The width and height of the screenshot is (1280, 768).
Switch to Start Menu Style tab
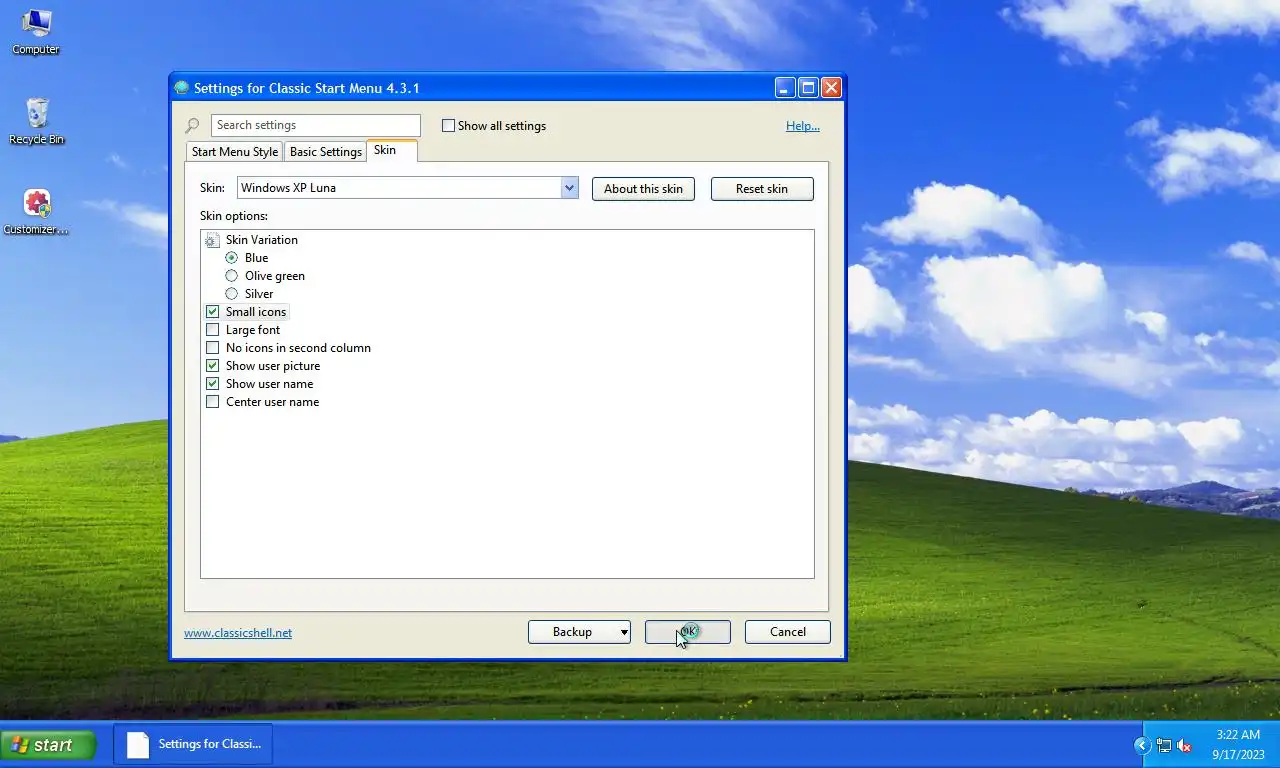click(235, 152)
